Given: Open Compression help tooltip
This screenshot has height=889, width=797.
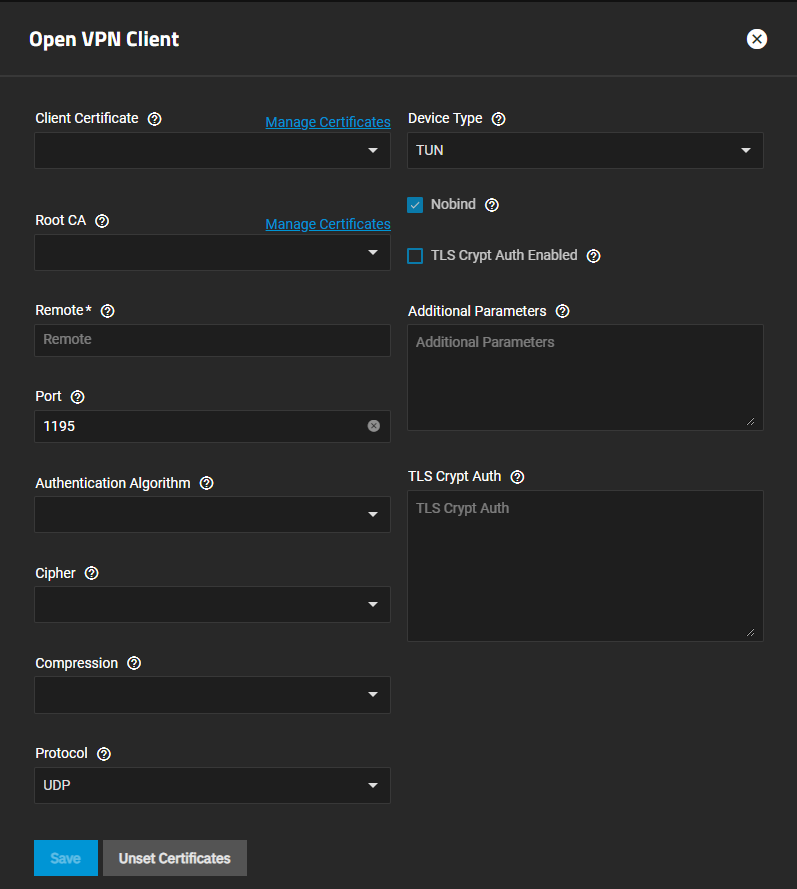Looking at the screenshot, I should (134, 663).
